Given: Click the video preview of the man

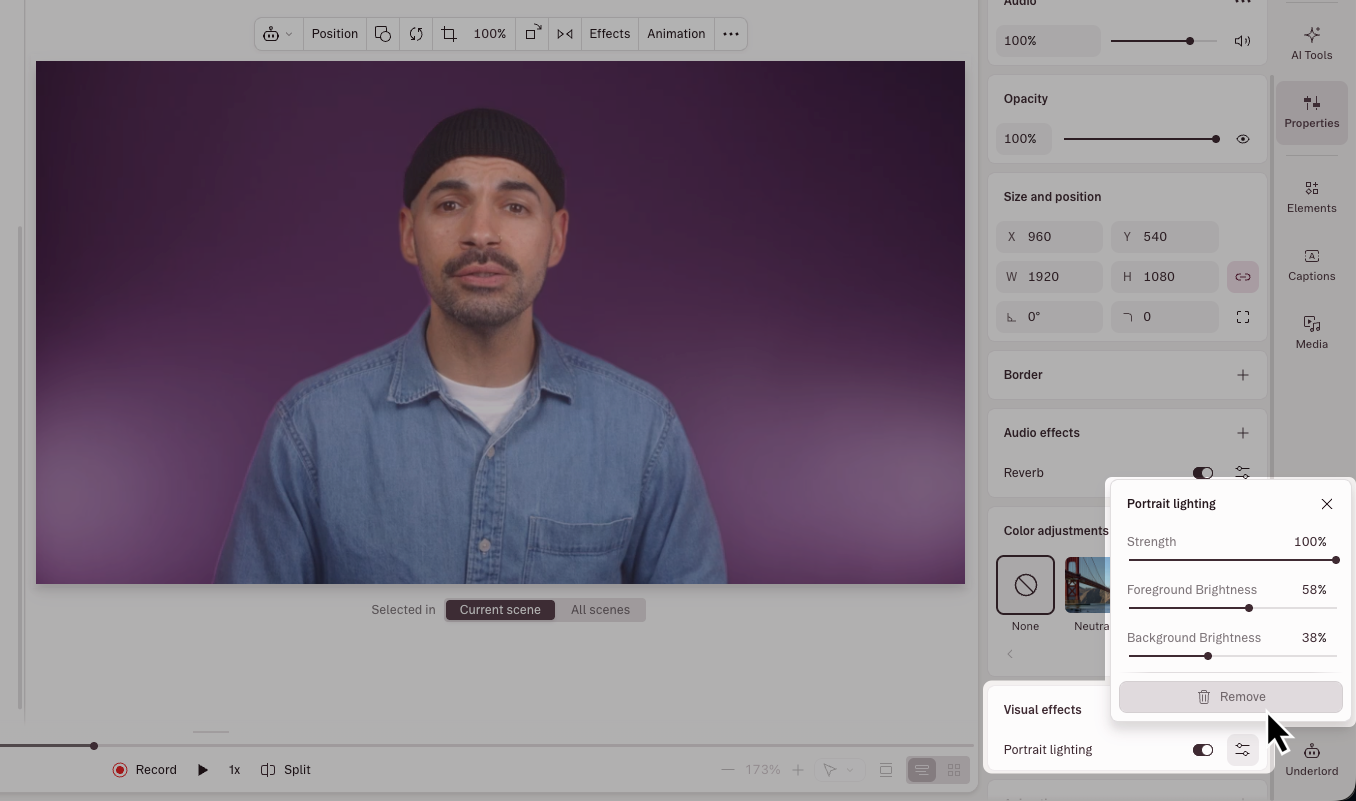Looking at the screenshot, I should 500,322.
